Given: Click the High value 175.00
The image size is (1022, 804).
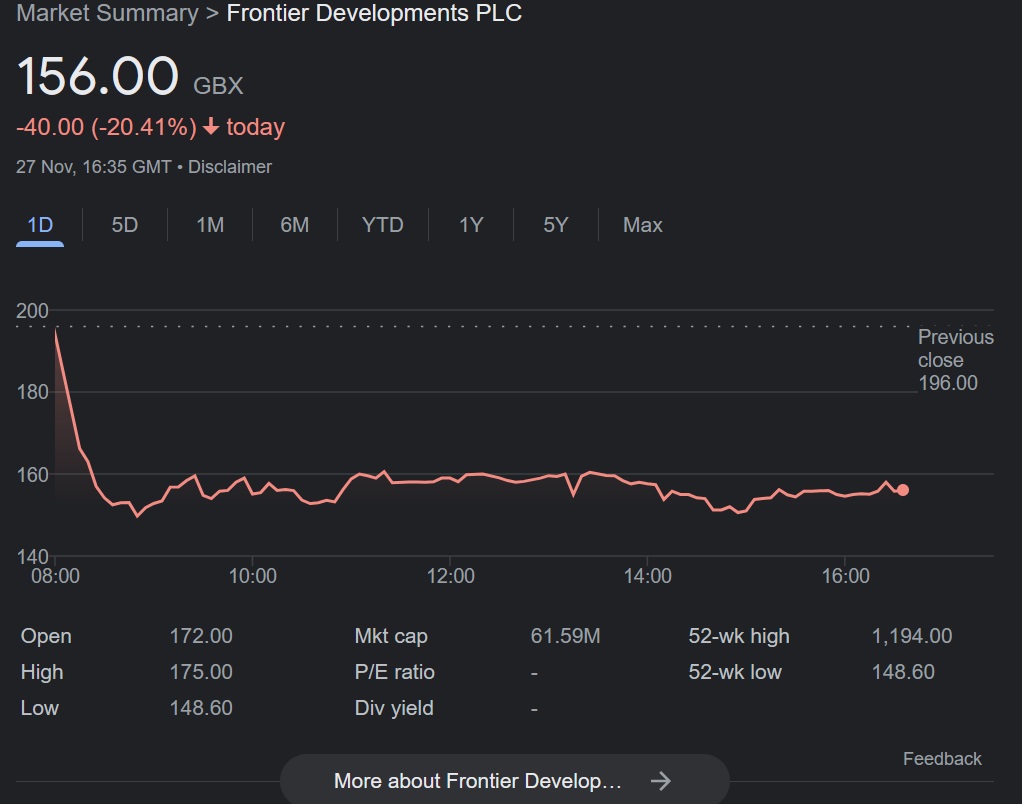Looking at the screenshot, I should click(x=201, y=672).
